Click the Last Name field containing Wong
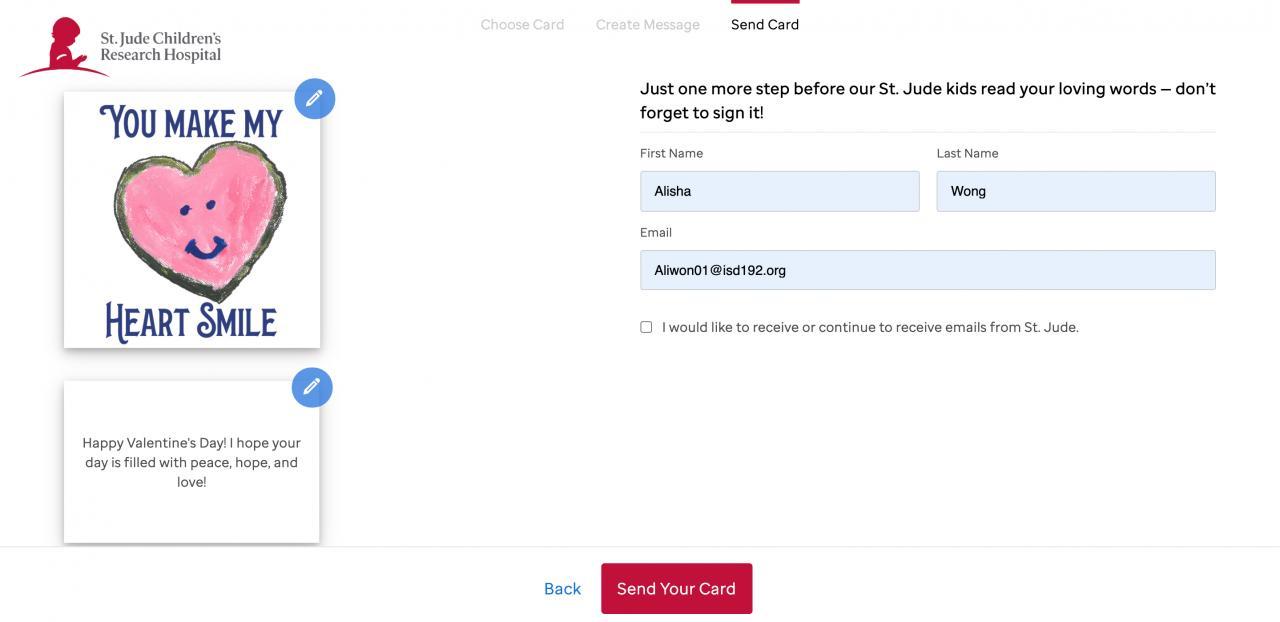The height and width of the screenshot is (622, 1280). point(1075,191)
